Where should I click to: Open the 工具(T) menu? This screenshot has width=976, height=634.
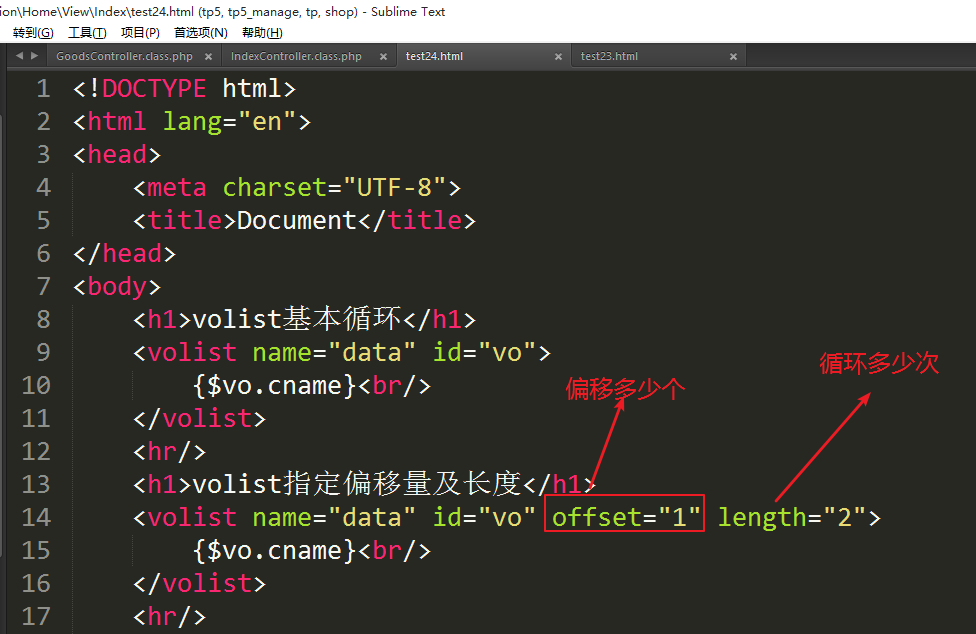coord(87,33)
